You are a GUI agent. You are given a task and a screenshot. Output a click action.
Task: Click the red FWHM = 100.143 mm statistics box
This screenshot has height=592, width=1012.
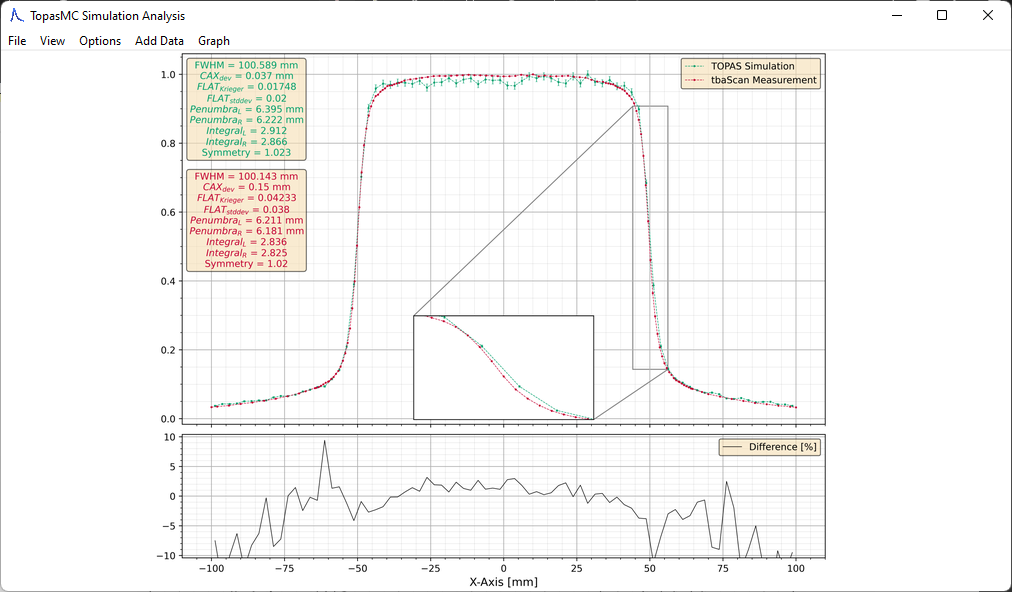[247, 220]
